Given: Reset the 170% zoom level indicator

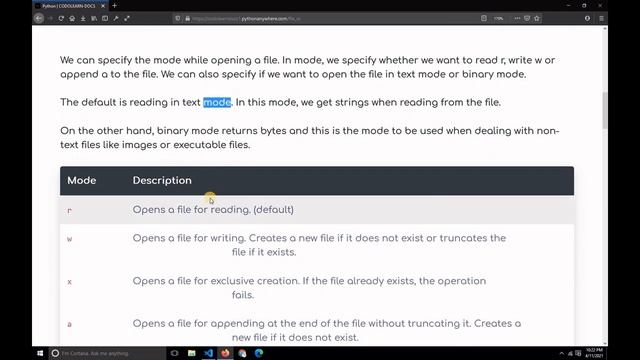Looking at the screenshot, I should click(x=499, y=18).
